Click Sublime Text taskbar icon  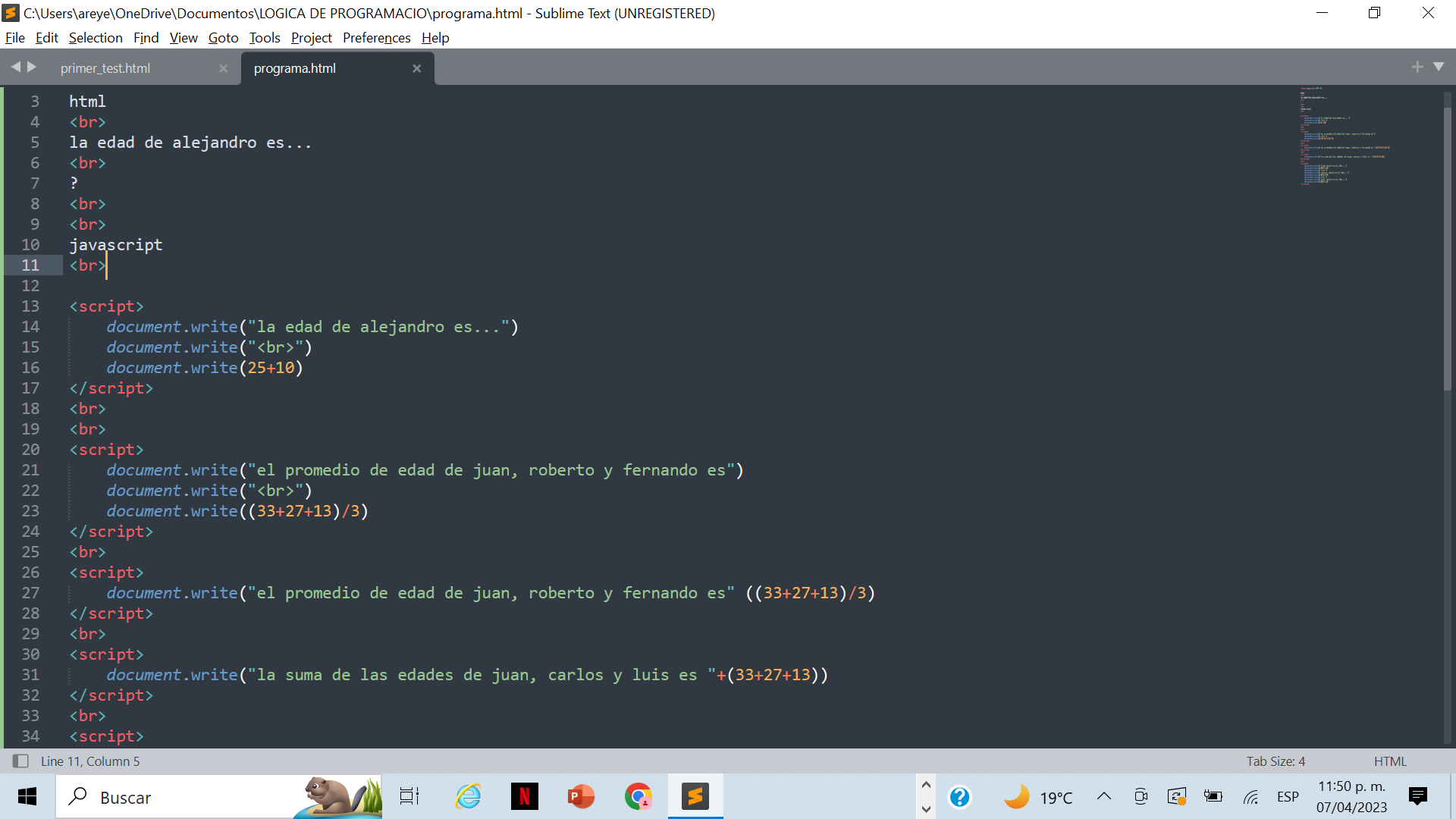tap(695, 796)
